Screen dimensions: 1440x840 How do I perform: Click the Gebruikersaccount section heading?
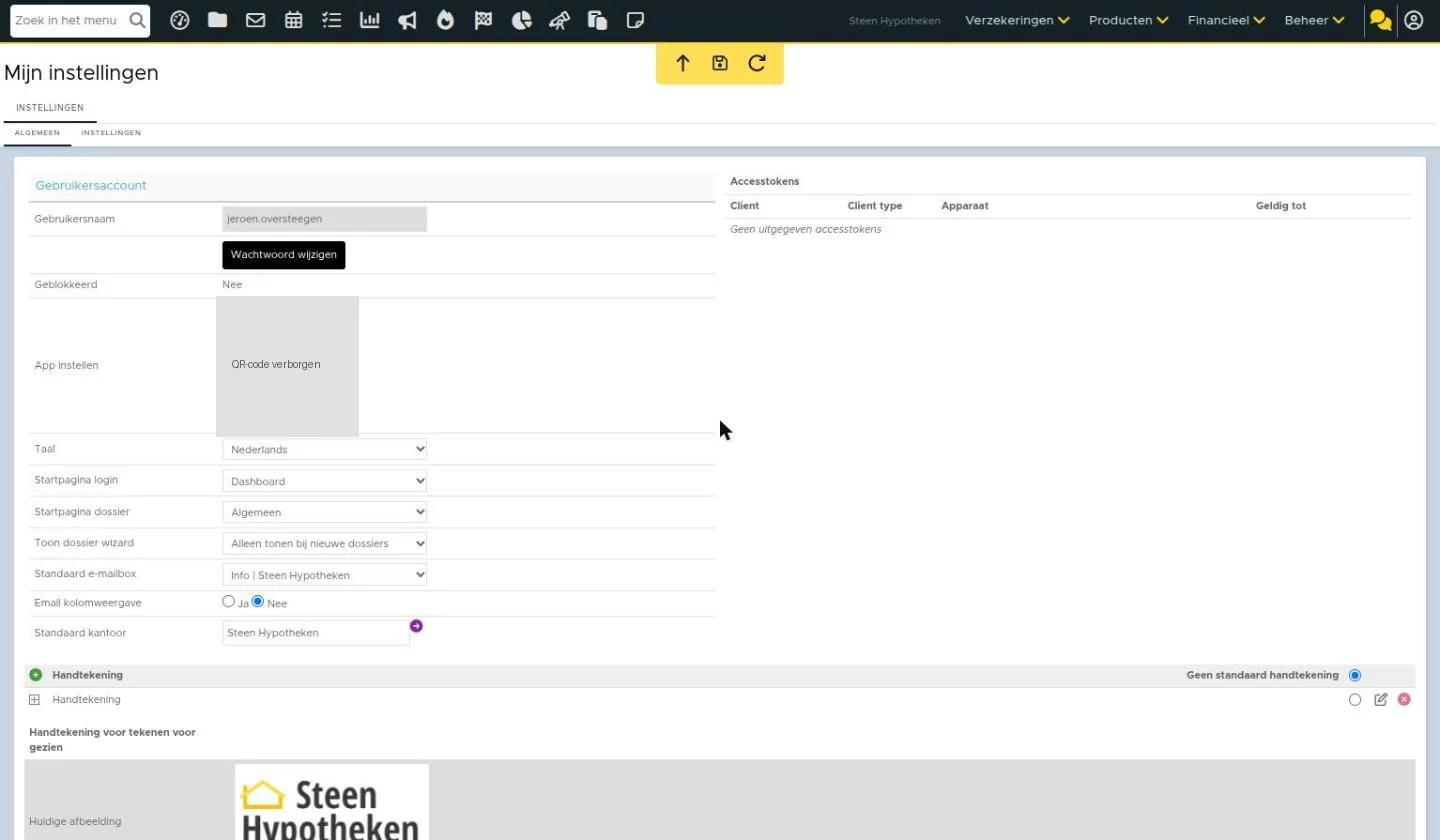tap(91, 186)
